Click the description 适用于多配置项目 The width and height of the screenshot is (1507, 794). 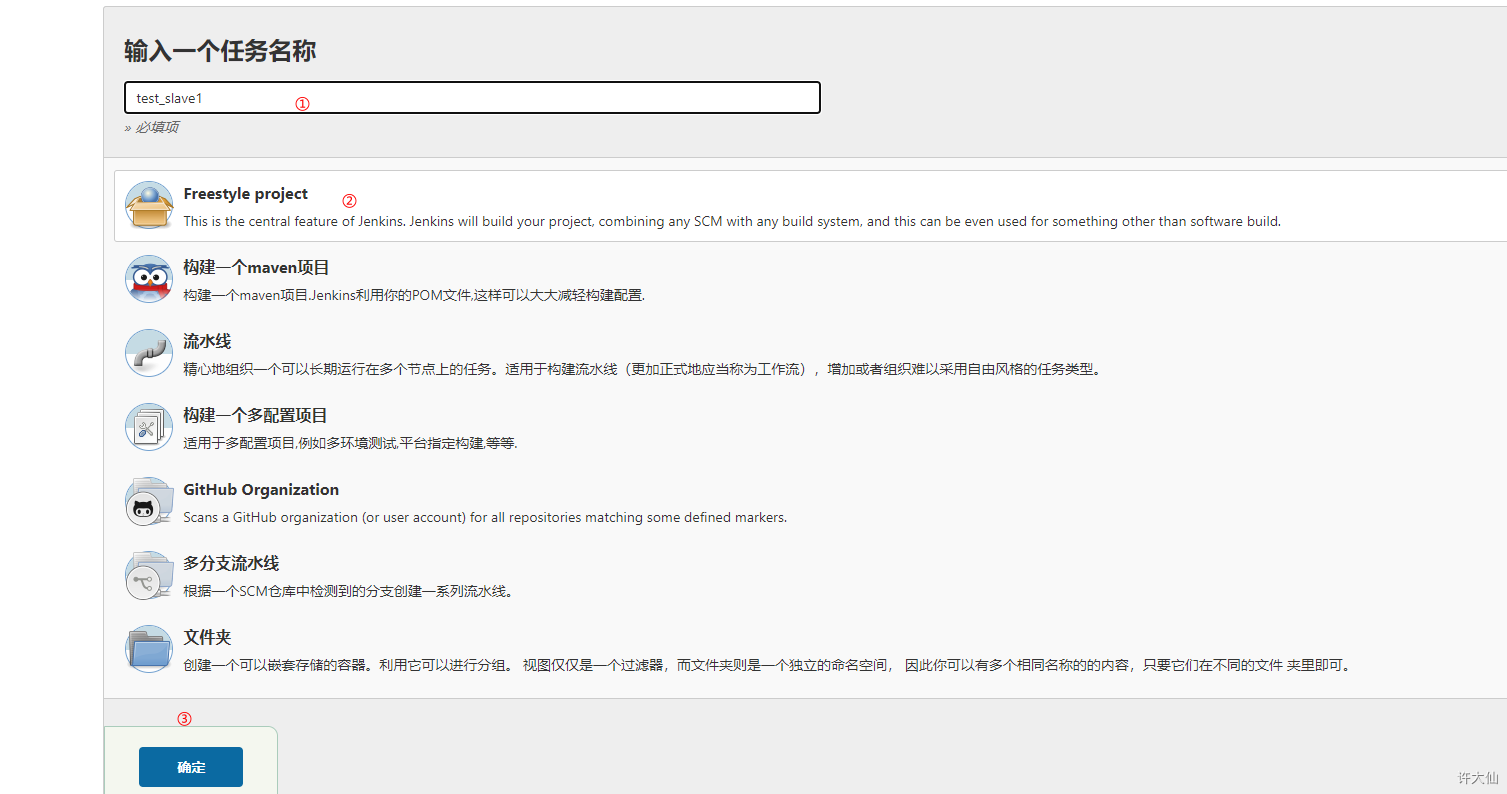click(x=351, y=444)
